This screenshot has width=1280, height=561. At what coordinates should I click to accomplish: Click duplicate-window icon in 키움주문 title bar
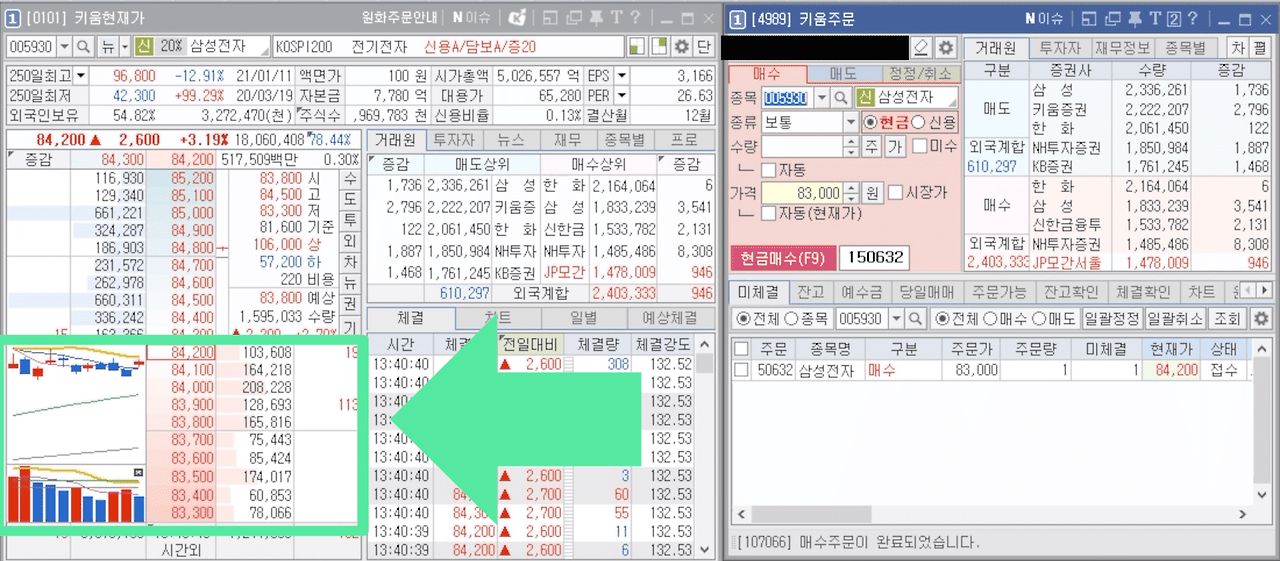click(x=1111, y=18)
